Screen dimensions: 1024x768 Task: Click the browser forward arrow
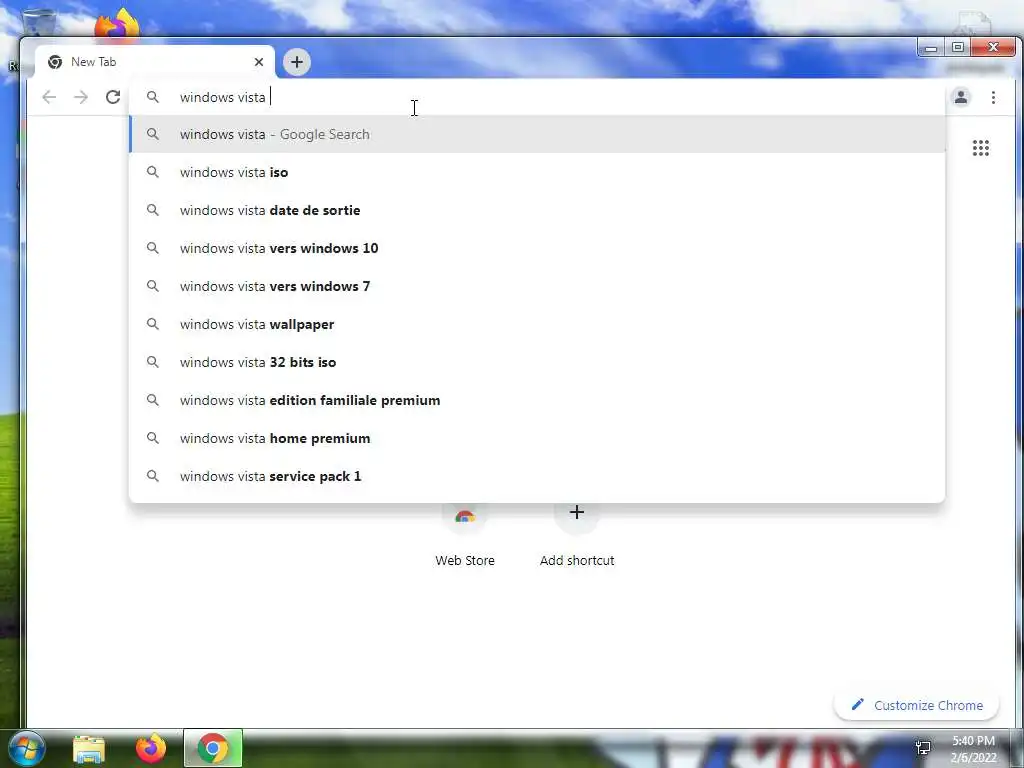[81, 97]
